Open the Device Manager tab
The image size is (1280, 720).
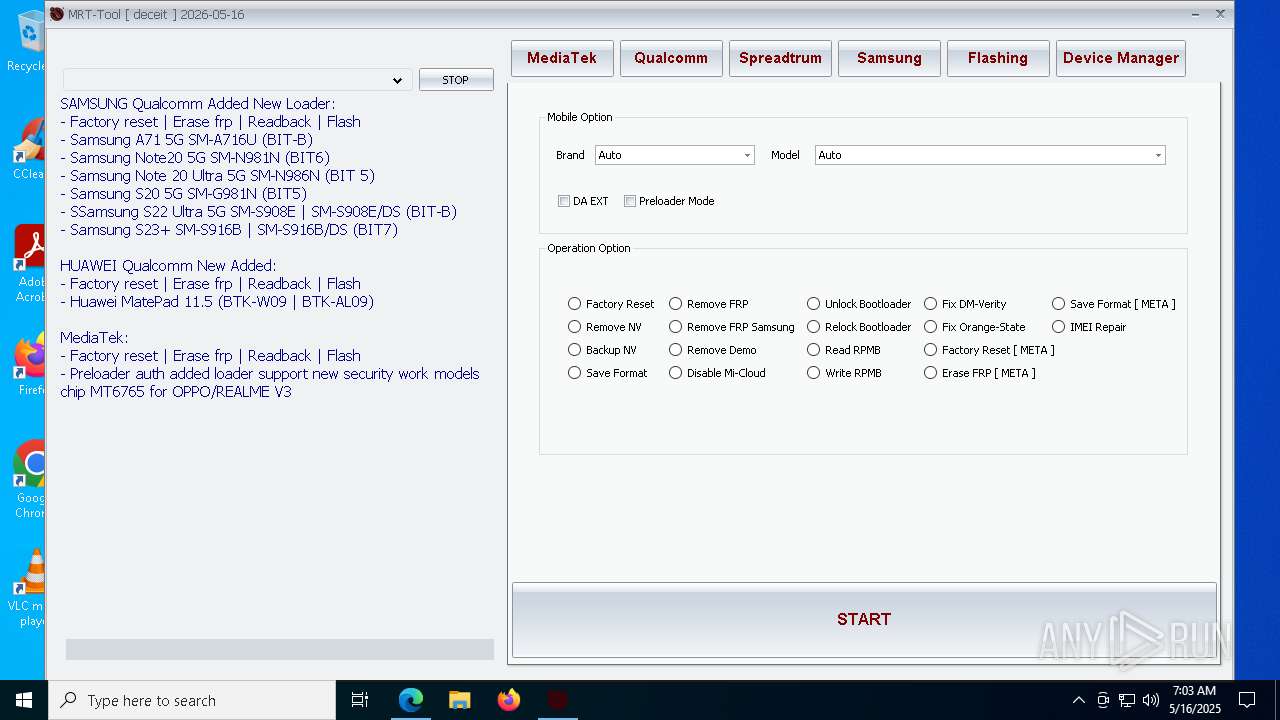click(1121, 58)
